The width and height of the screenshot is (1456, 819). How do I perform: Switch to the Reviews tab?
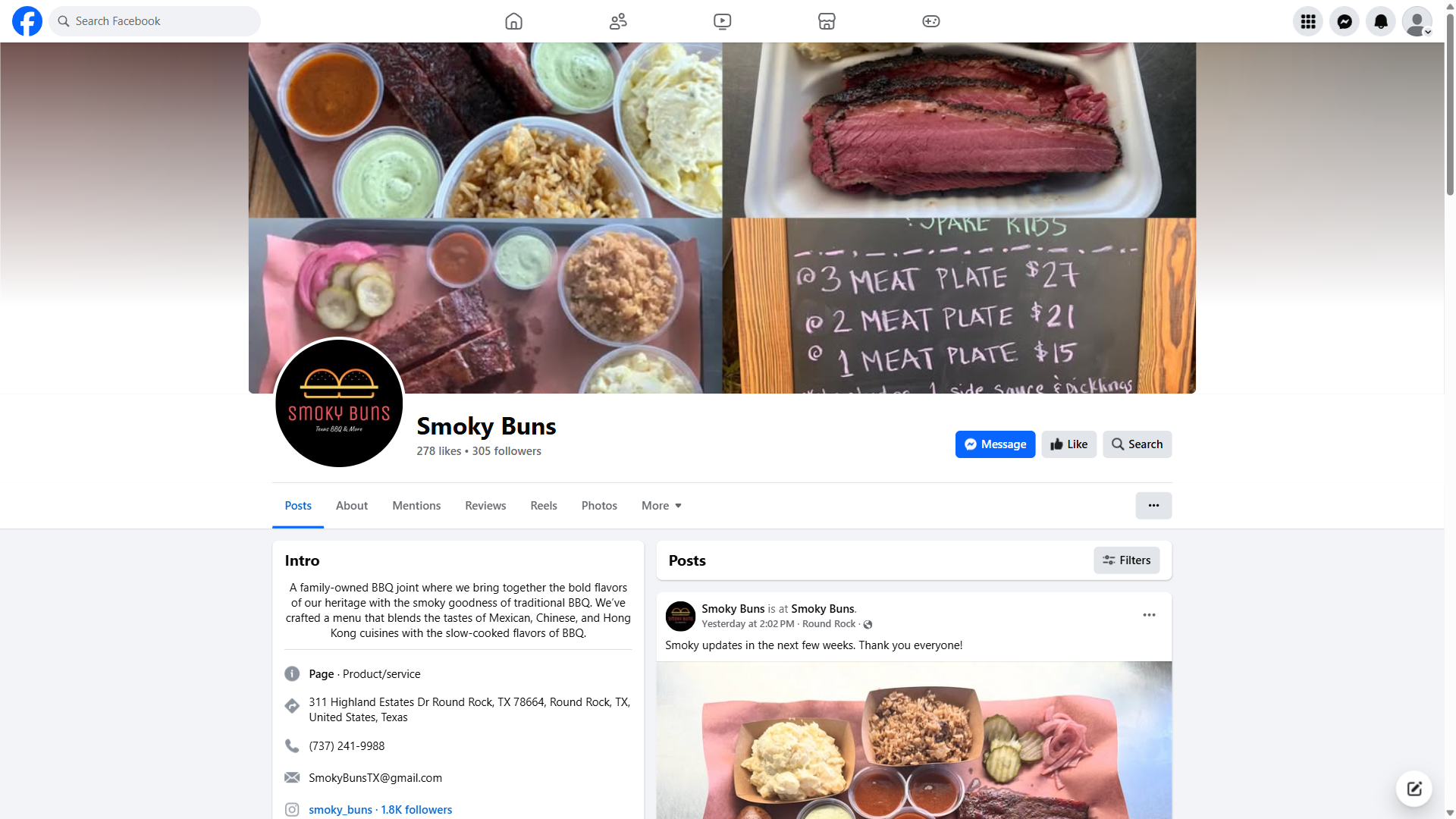click(x=485, y=506)
